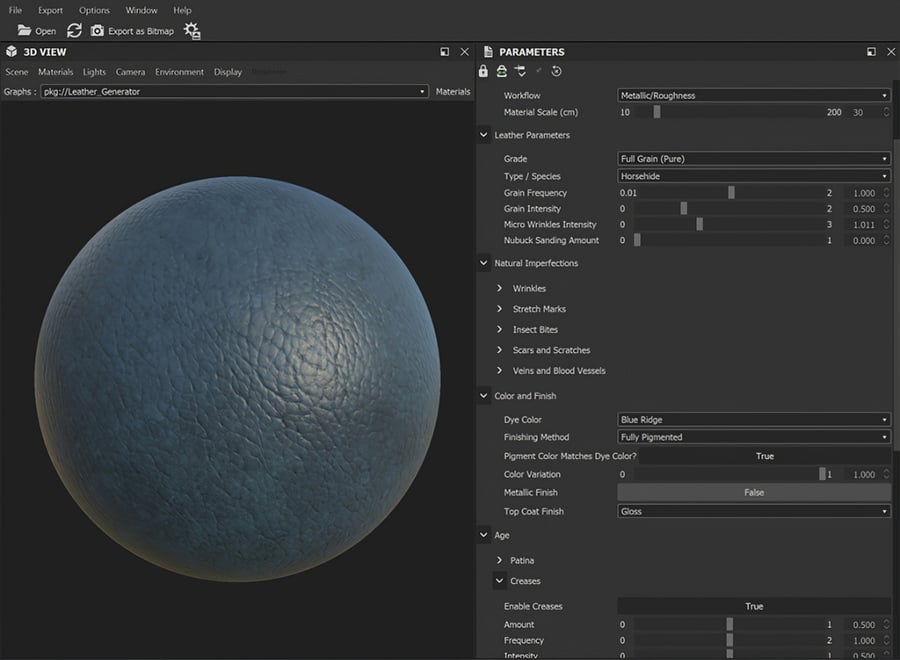This screenshot has width=900, height=660.
Task: Click the refresh graph icon in the toolbar
Action: [x=74, y=30]
